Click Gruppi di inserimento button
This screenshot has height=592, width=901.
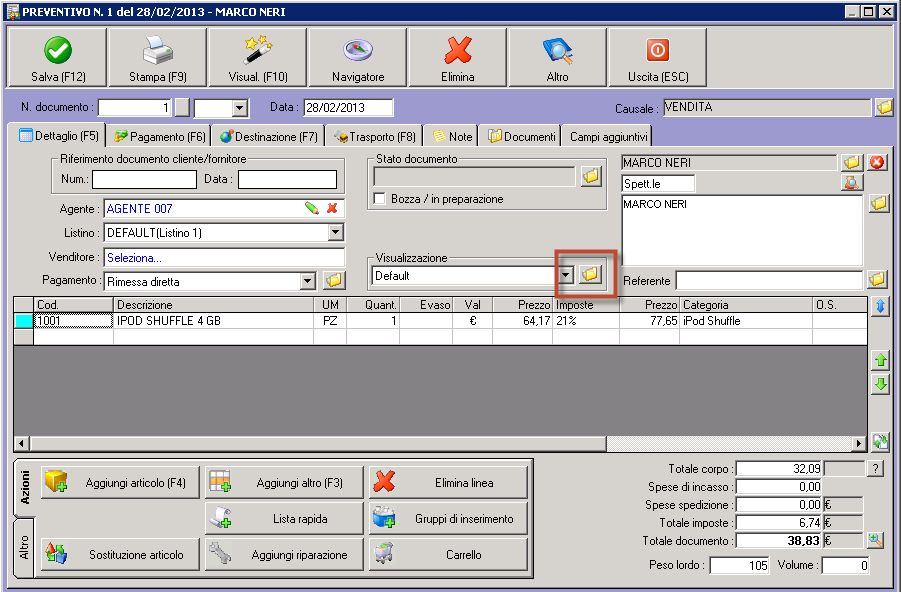click(448, 518)
